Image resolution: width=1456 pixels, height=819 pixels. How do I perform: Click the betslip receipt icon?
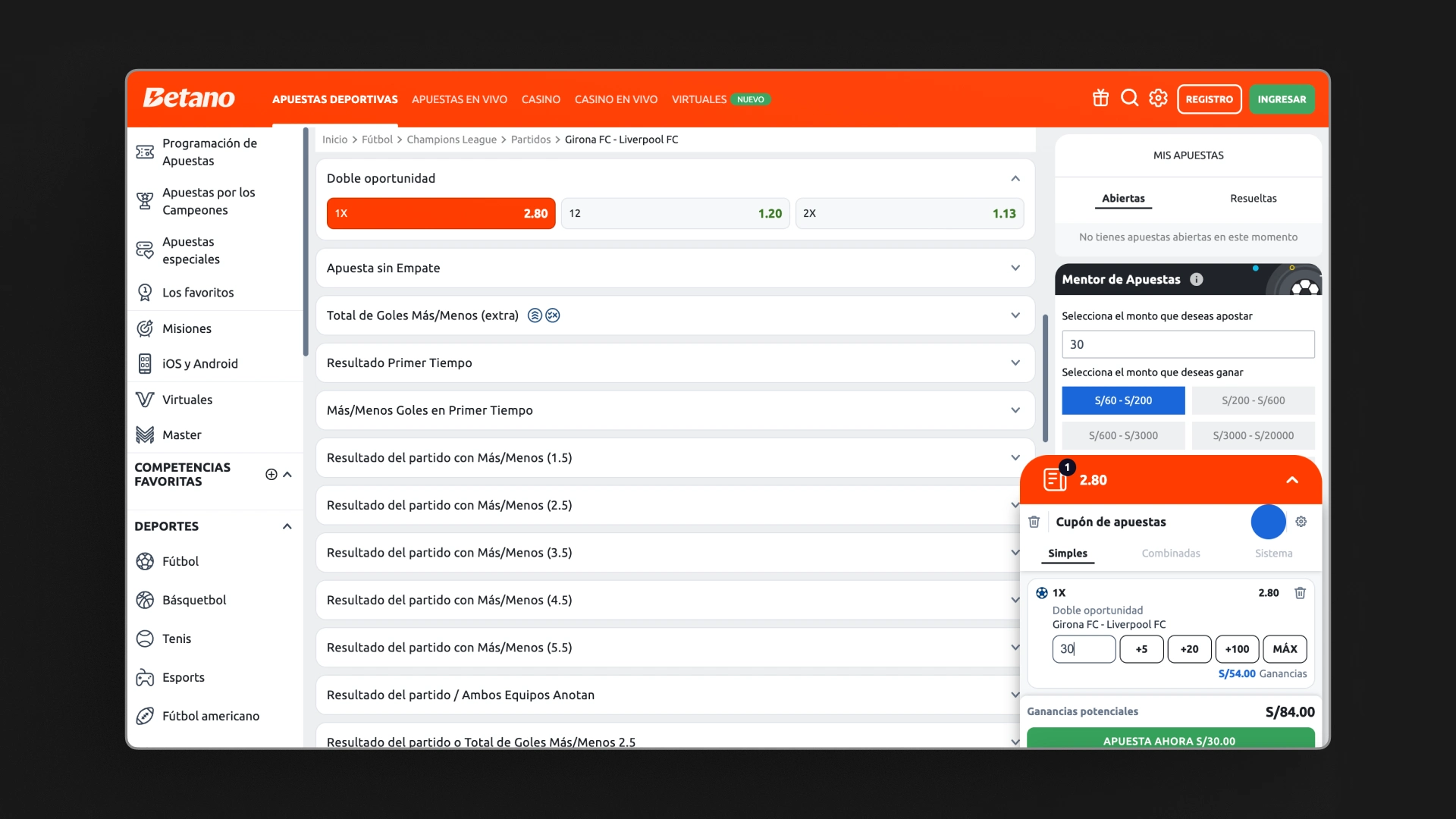(1055, 479)
